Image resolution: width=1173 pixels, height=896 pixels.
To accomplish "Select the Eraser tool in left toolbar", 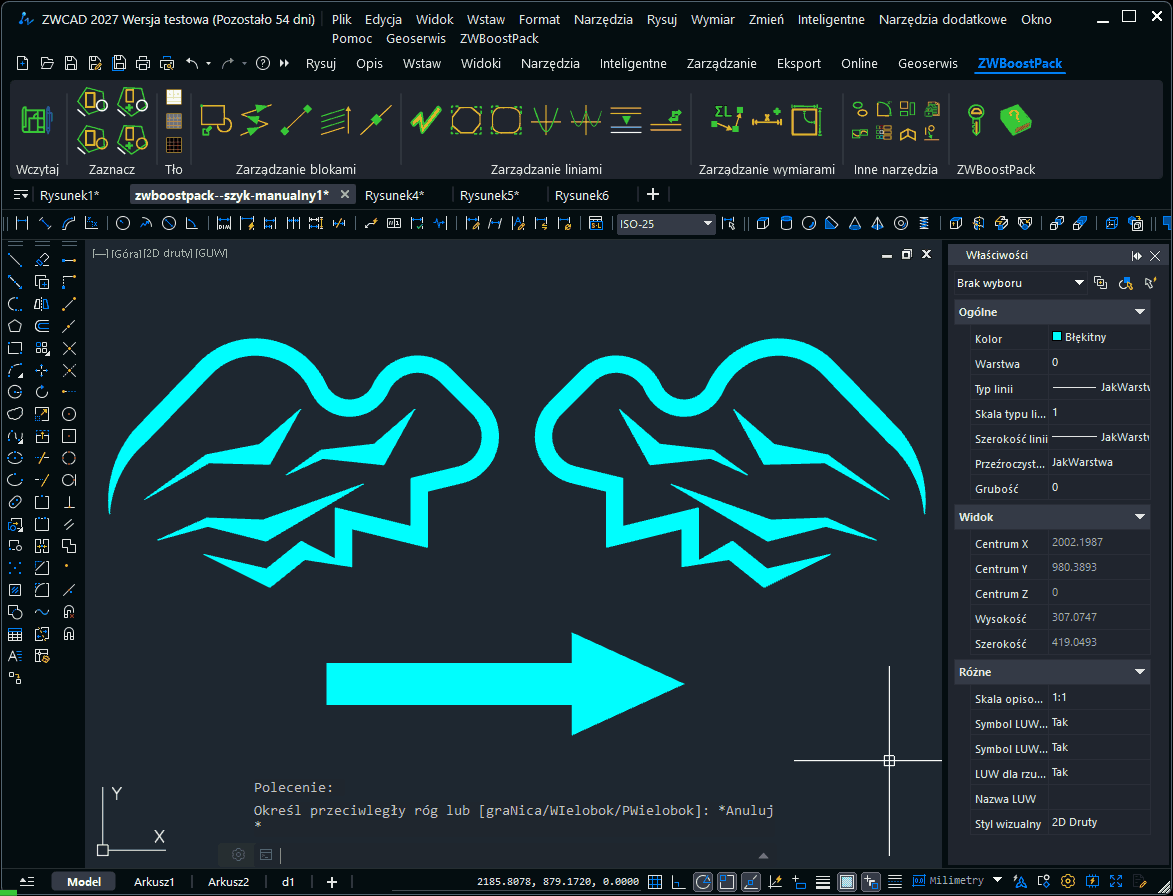I will point(42,260).
